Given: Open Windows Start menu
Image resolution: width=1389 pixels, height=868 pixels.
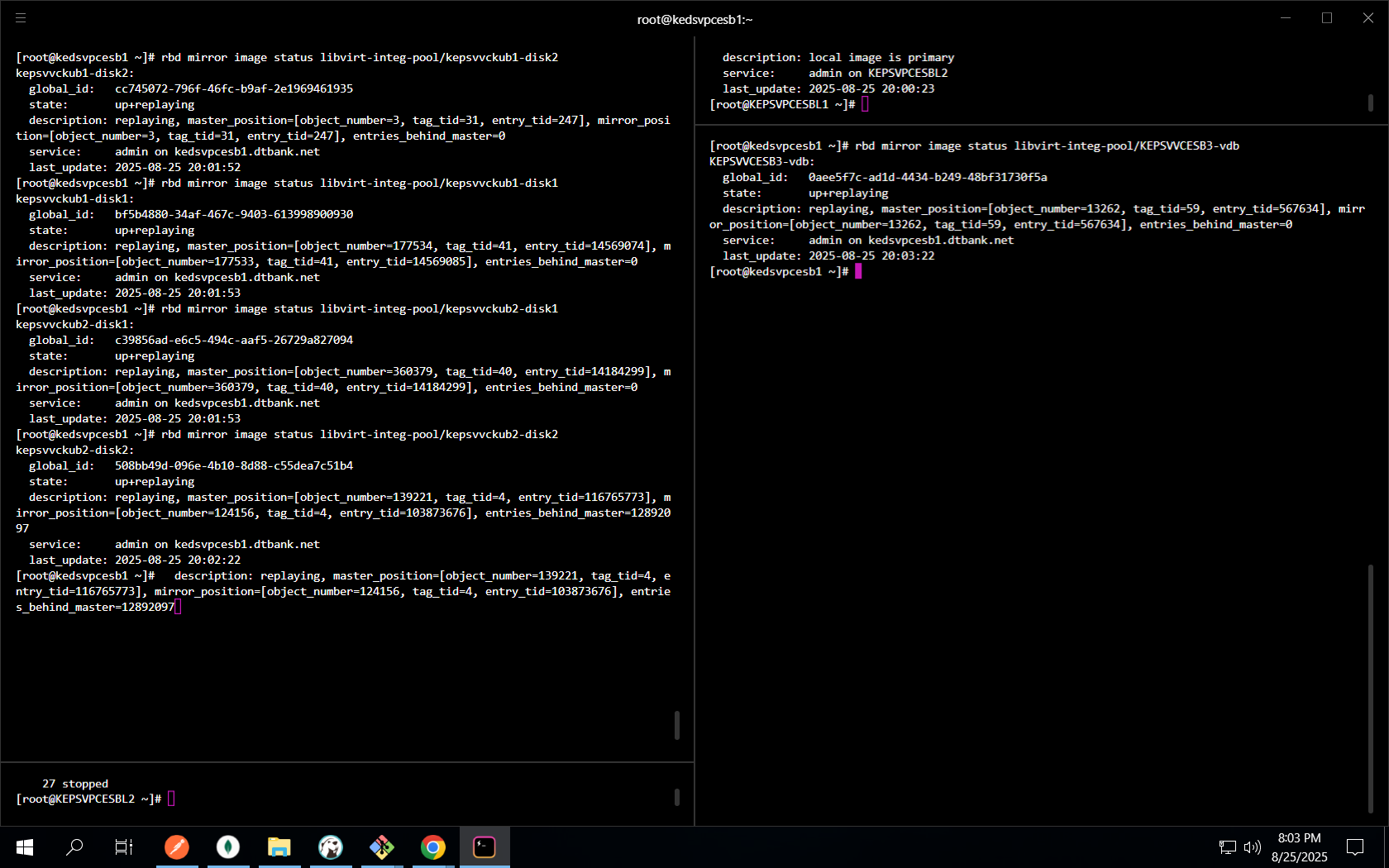Looking at the screenshot, I should point(25,847).
